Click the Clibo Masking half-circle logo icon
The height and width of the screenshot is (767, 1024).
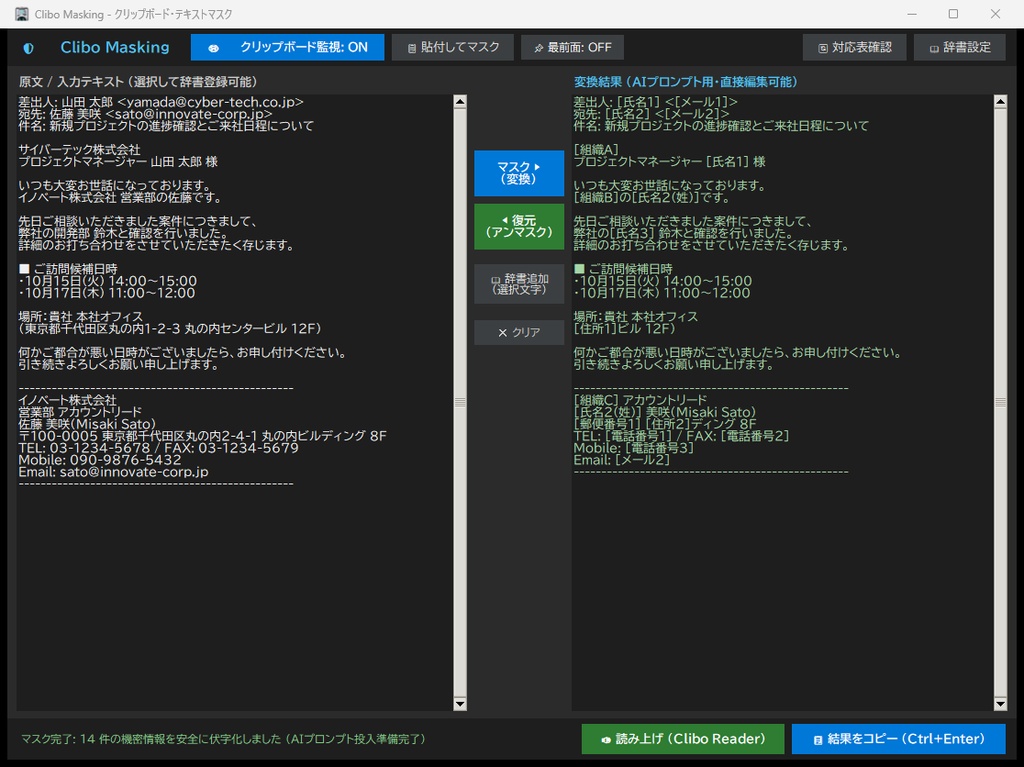28,48
